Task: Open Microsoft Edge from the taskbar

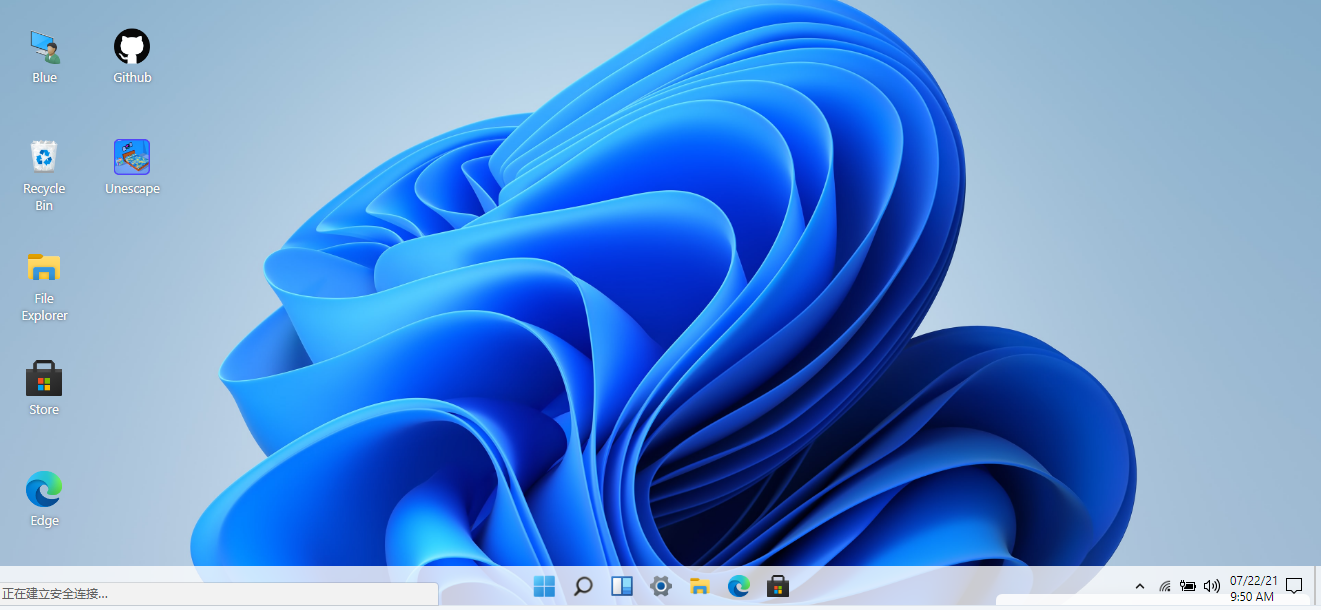Action: (739, 586)
